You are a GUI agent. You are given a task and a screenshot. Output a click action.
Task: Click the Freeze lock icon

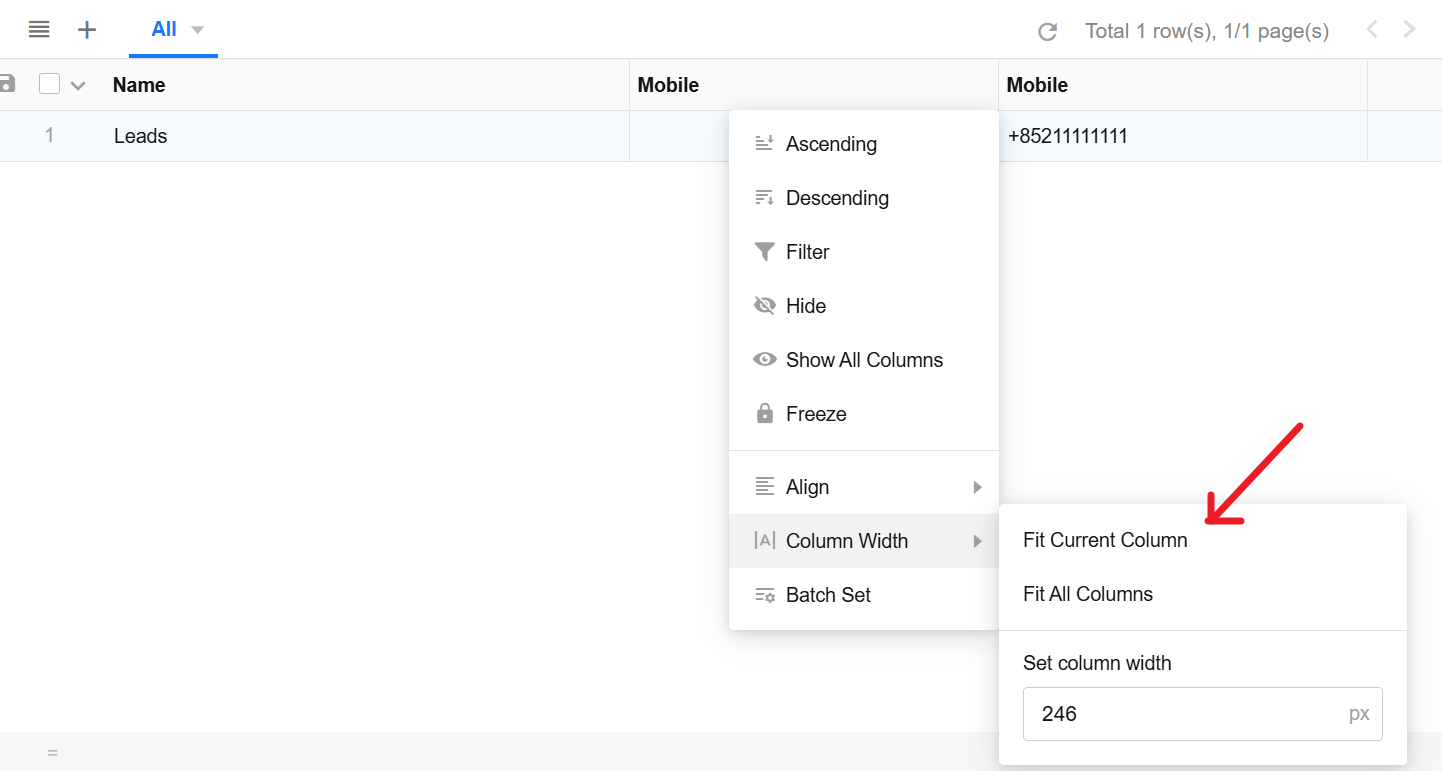click(x=765, y=414)
